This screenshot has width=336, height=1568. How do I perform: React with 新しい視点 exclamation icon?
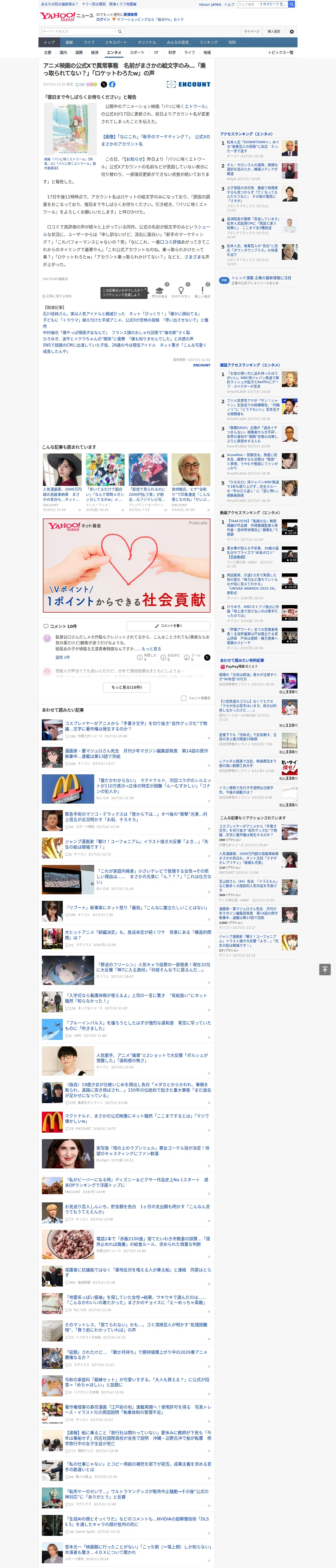pos(203,291)
